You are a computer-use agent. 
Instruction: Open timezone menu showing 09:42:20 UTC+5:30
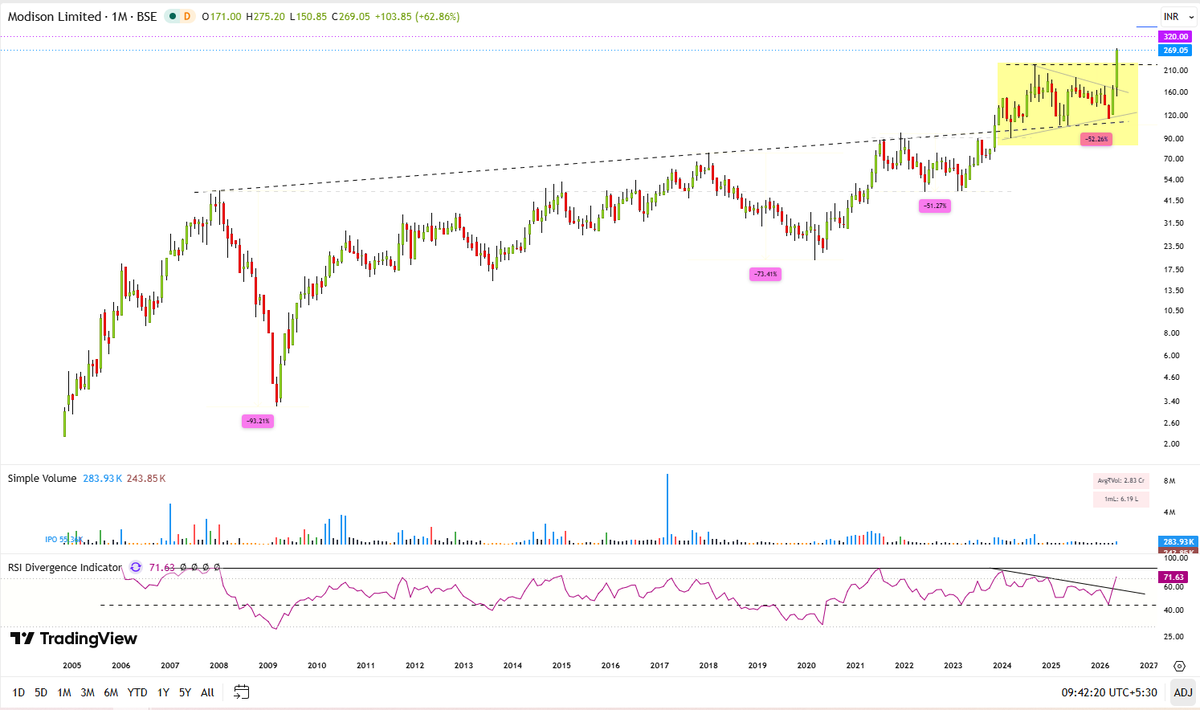1111,692
